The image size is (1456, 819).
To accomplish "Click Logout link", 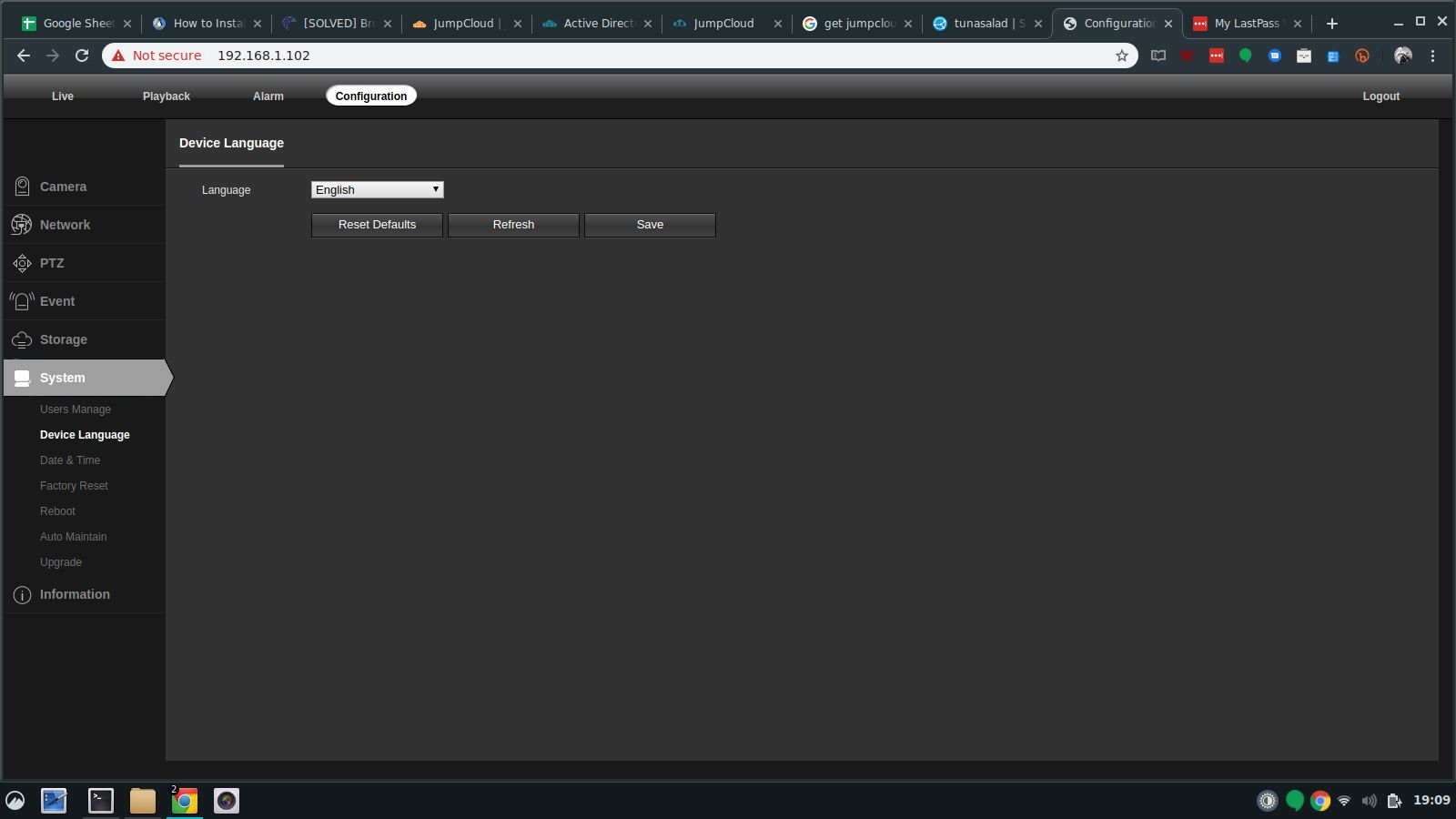I will (1380, 96).
